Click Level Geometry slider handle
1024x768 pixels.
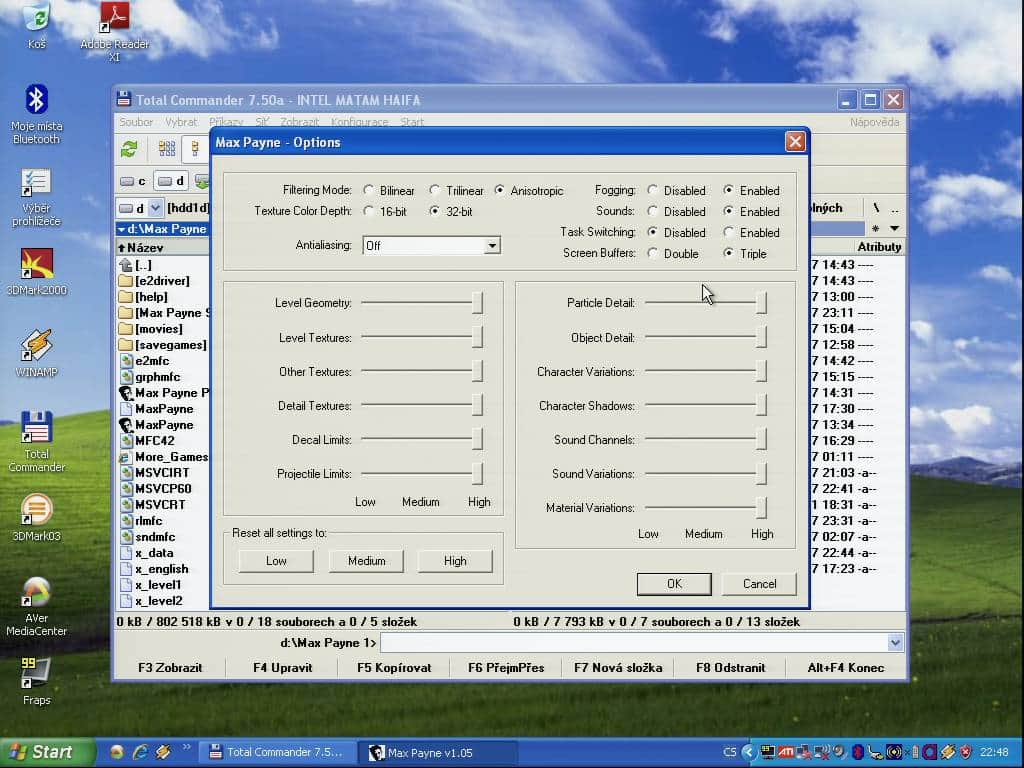pos(477,303)
